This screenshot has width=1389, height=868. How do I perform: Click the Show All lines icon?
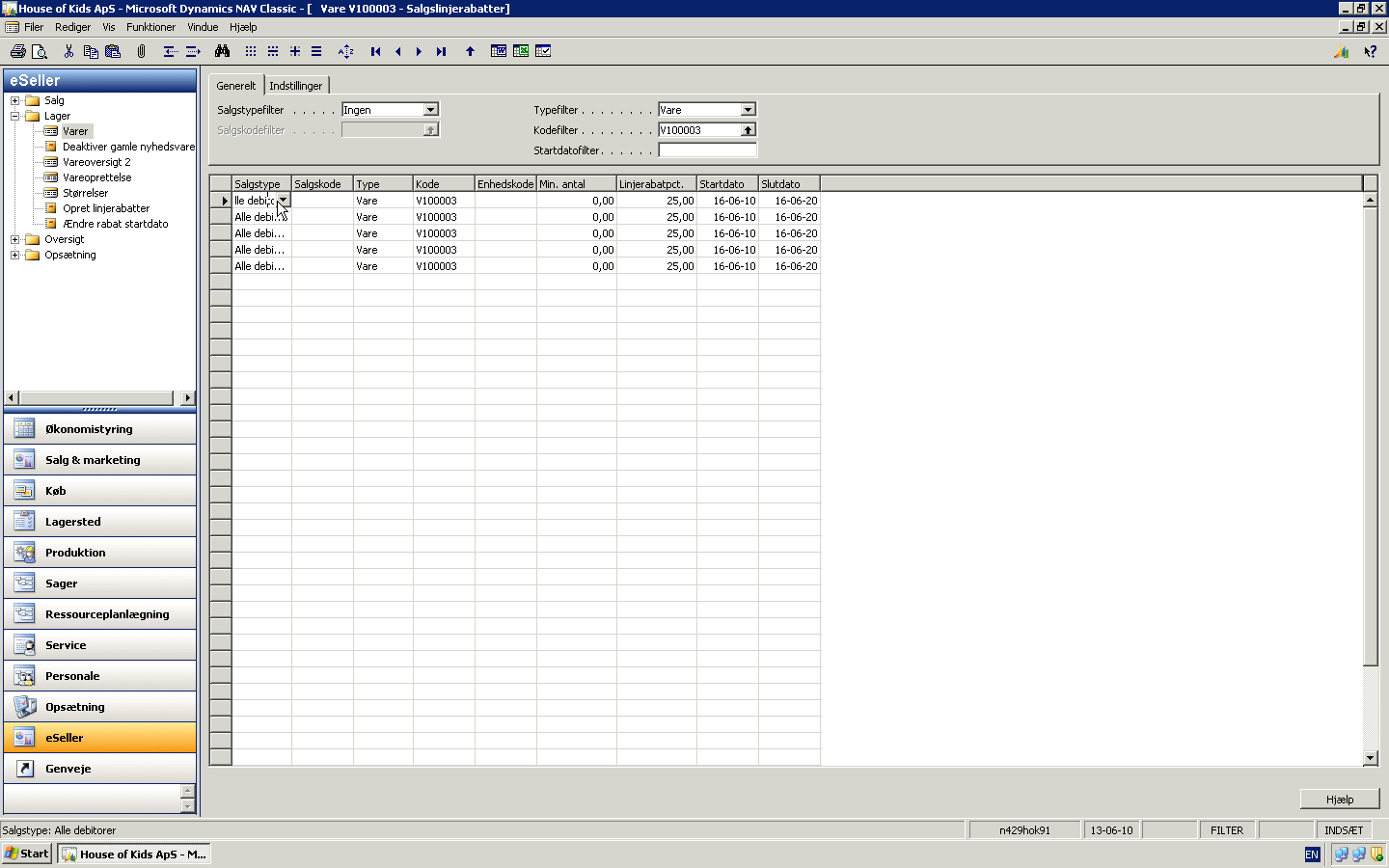[316, 51]
